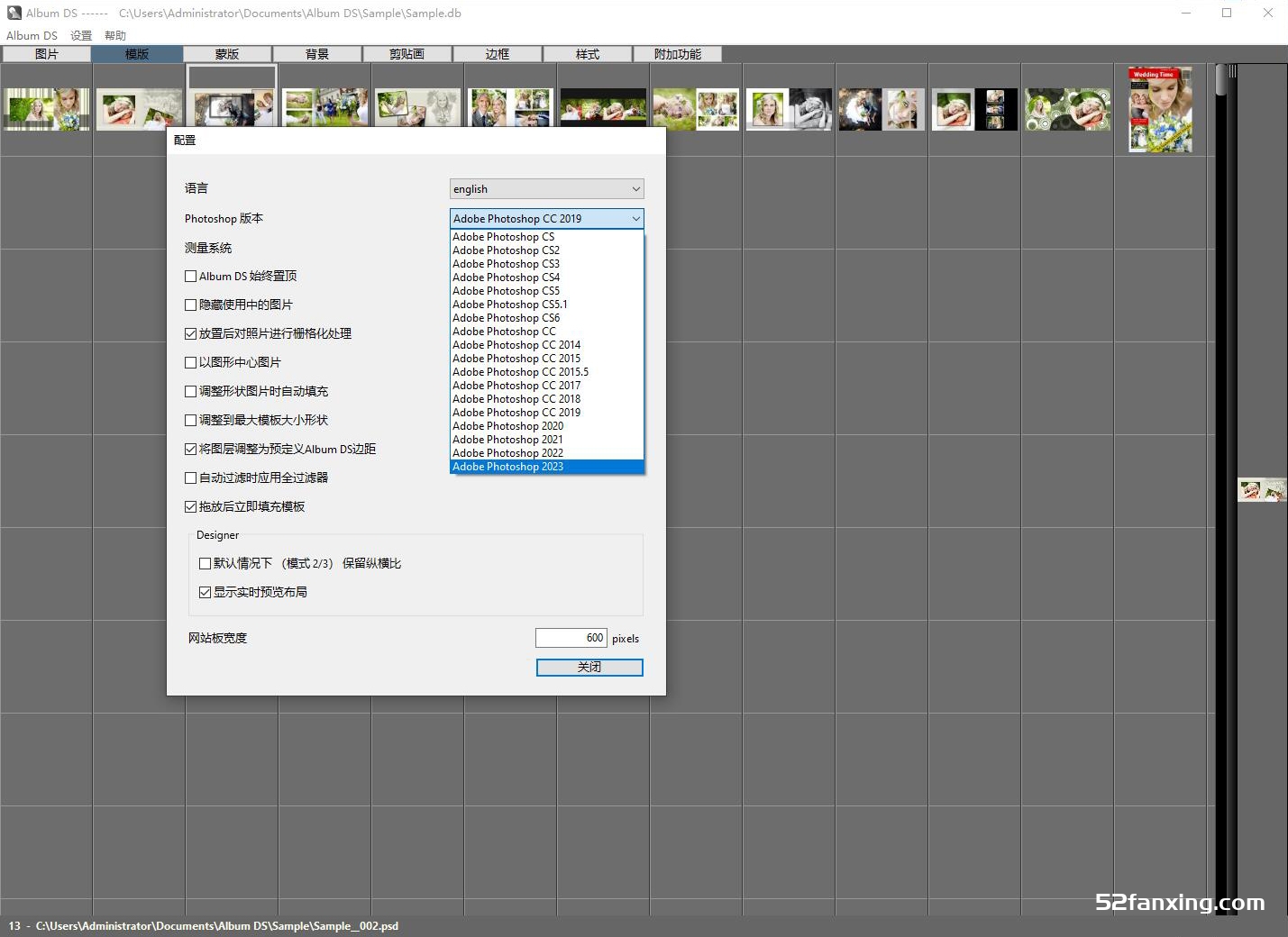Screen dimensions: 1288x937
Task: Open the 背景 tab
Action: tap(317, 54)
